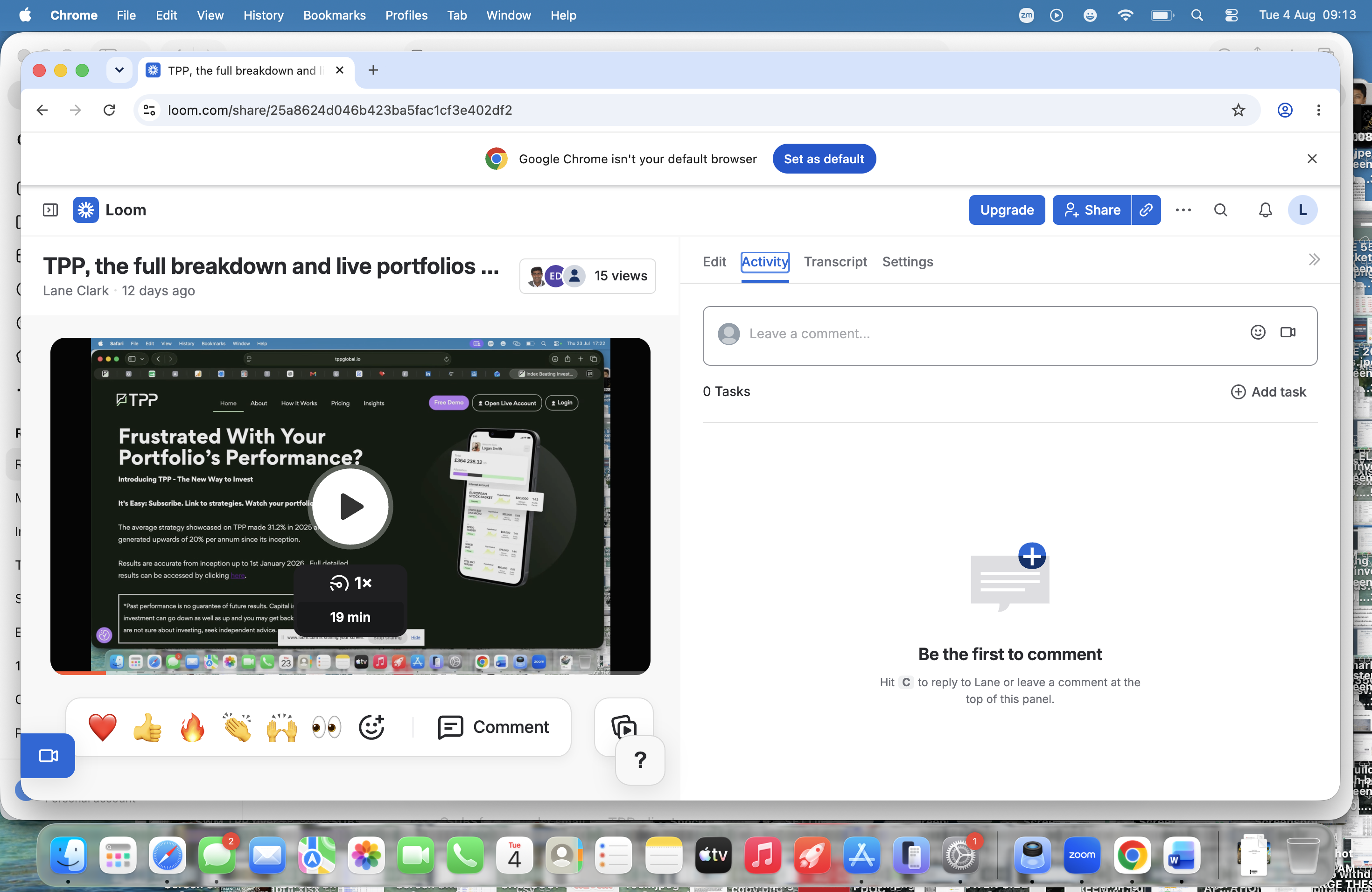Play the TPP video
Viewport: 1372px width, 892px height.
tap(350, 507)
